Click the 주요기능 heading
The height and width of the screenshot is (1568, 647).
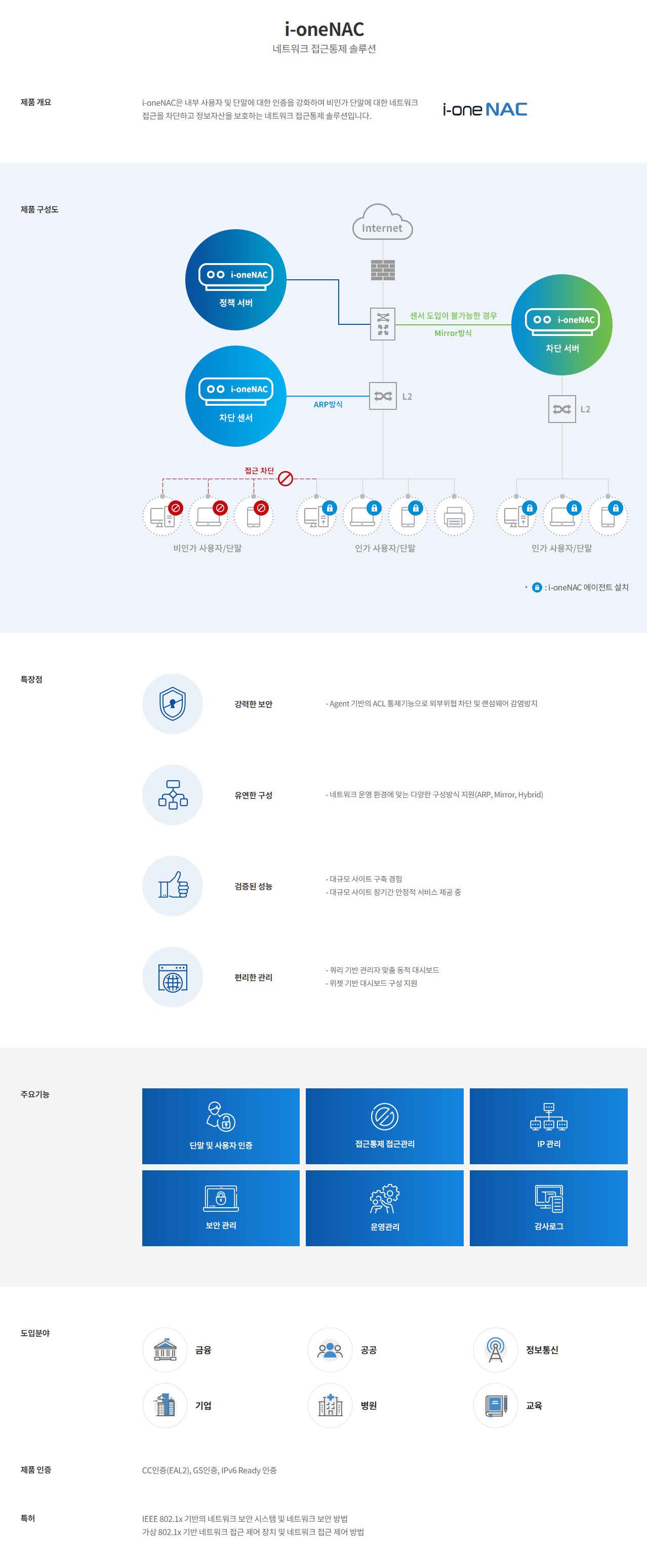(x=35, y=1094)
